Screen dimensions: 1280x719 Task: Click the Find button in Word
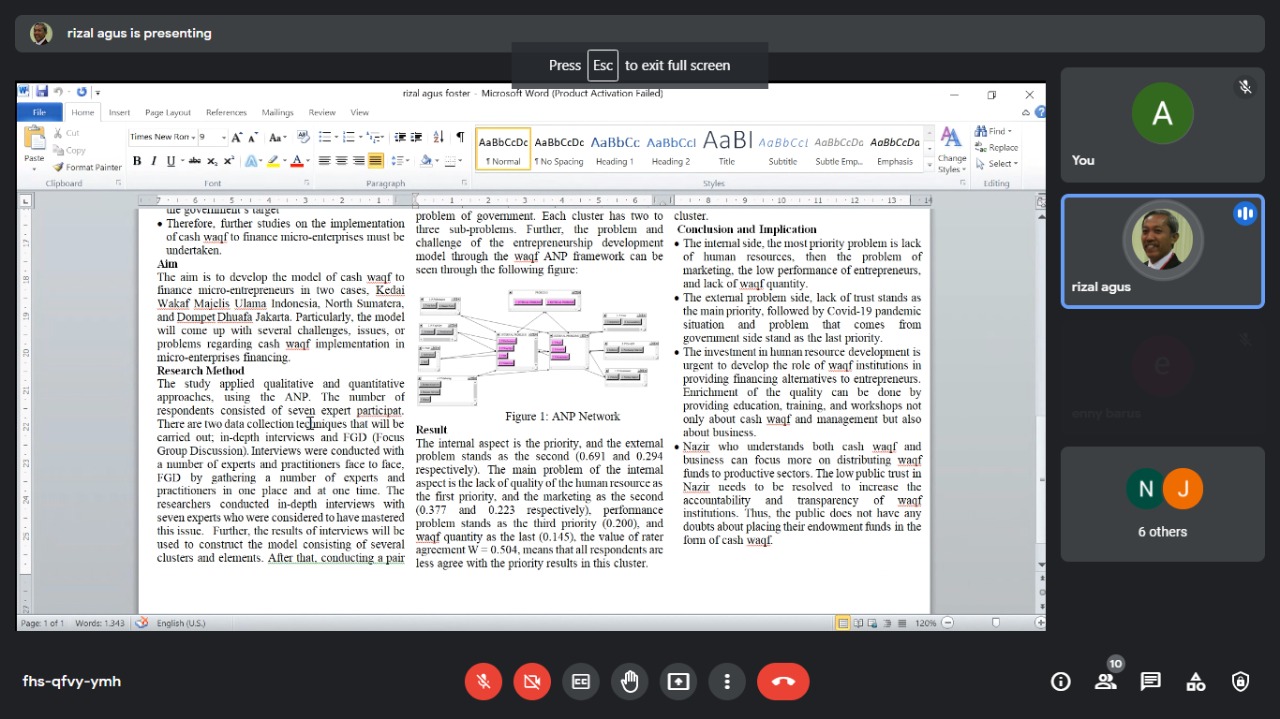tap(994, 131)
